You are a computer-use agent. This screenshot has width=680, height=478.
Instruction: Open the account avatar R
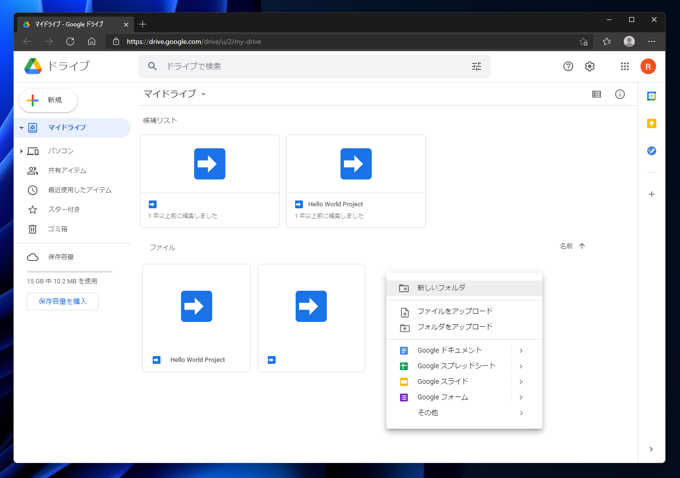pos(648,66)
